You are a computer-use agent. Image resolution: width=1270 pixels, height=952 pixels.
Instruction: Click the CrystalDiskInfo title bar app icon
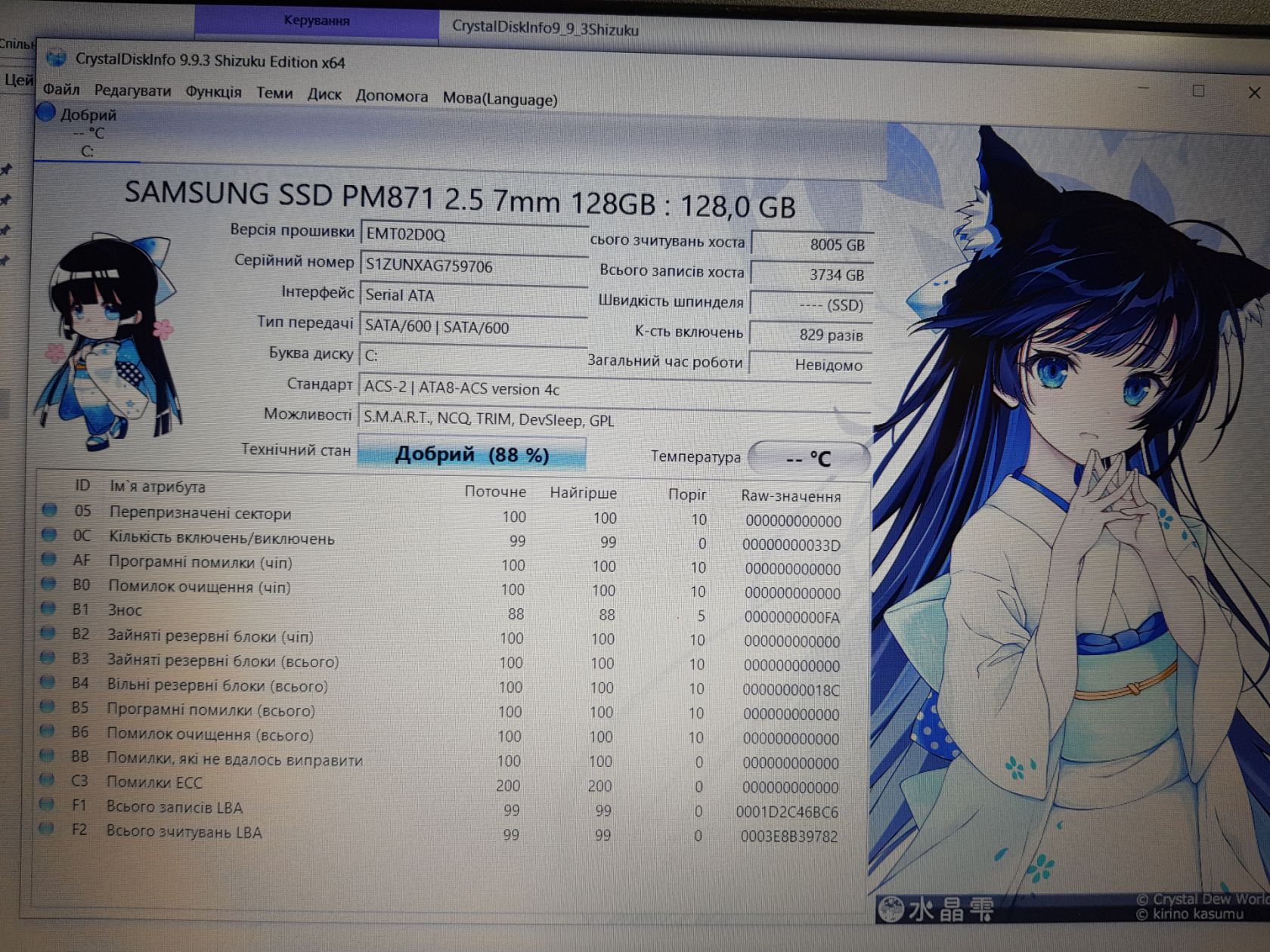(56, 58)
